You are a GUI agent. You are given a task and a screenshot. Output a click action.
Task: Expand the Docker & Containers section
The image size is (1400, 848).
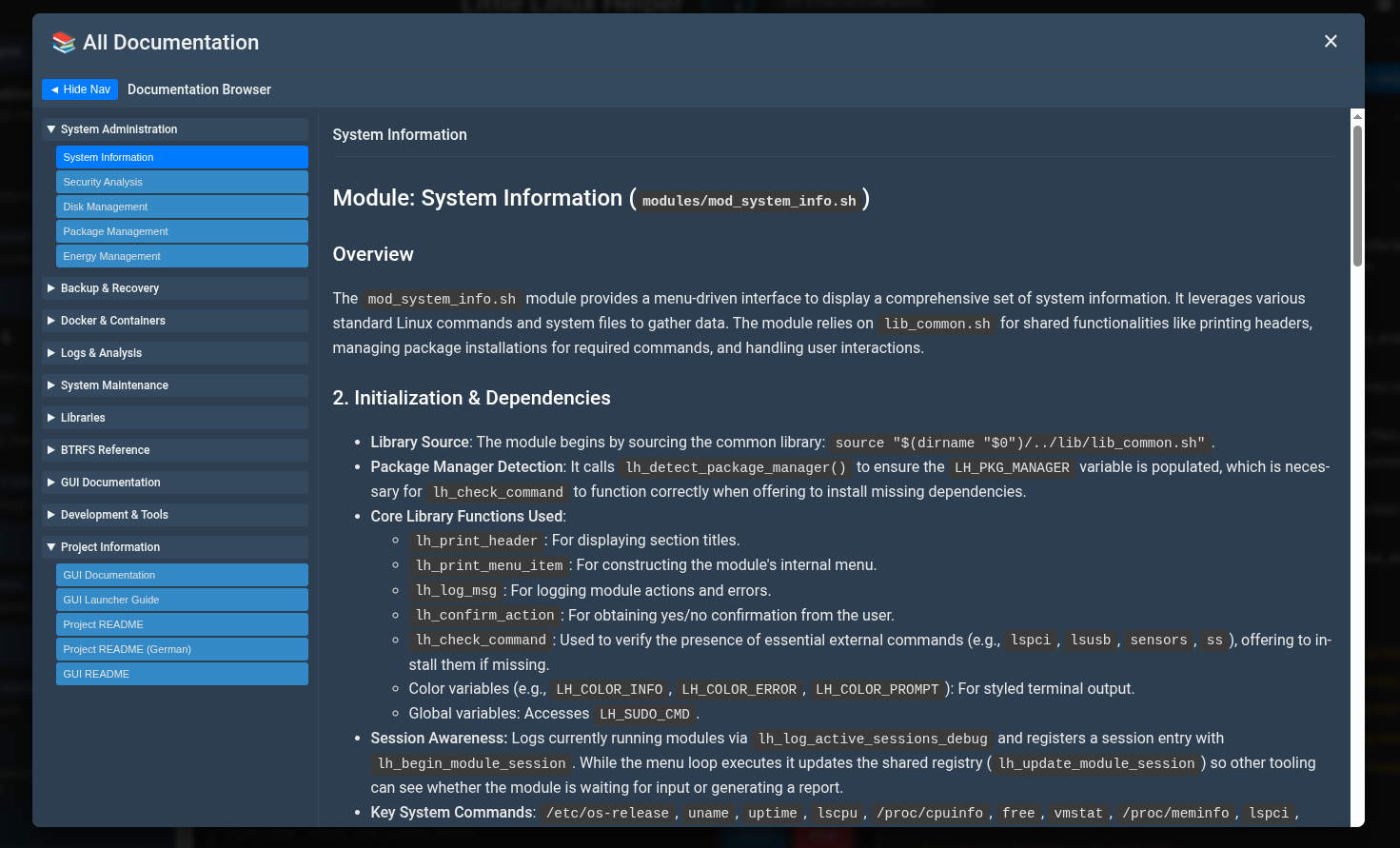175,321
